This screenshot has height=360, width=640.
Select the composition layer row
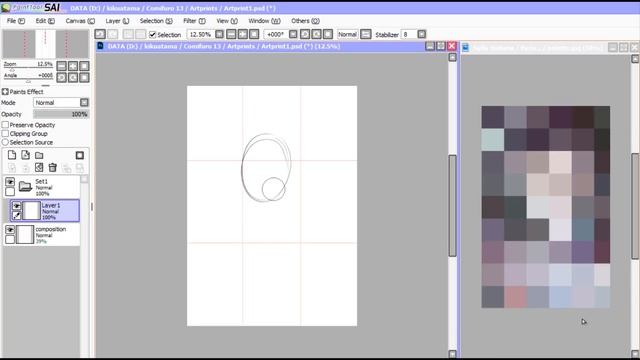(42, 235)
